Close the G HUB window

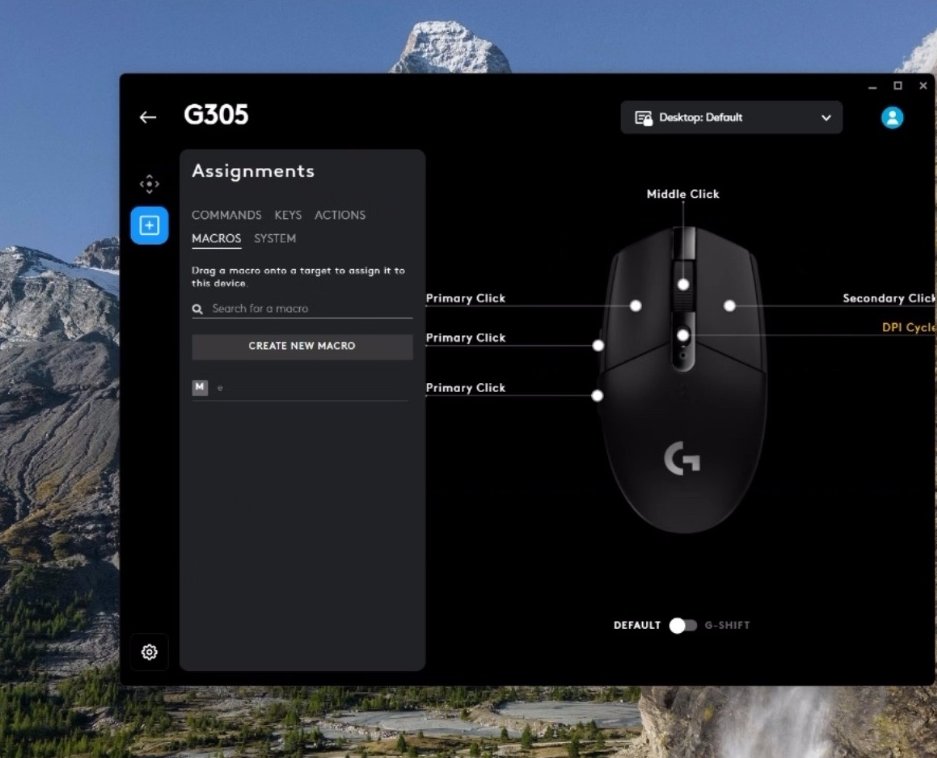(x=923, y=86)
